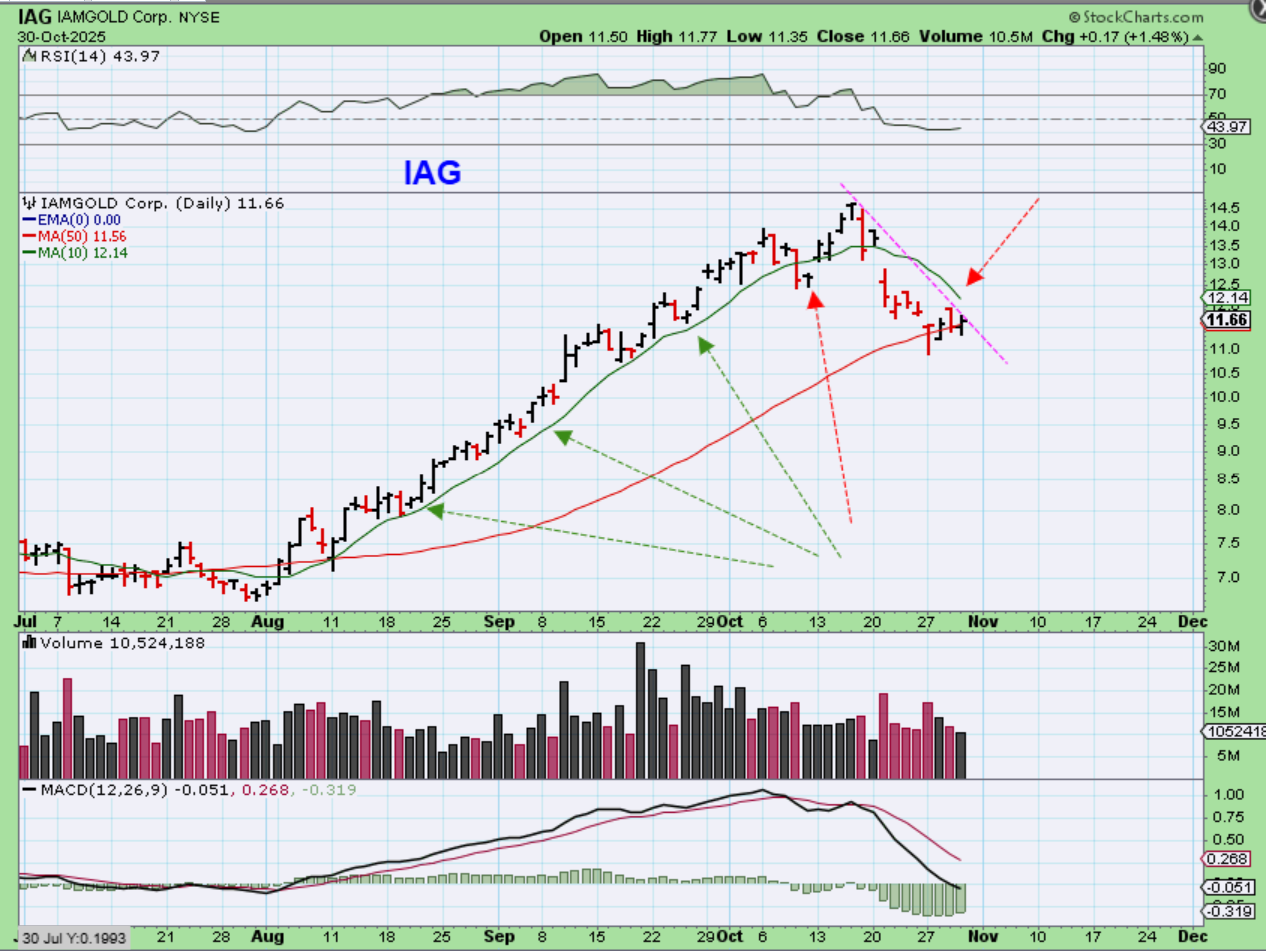
Task: Click the 90 level on RSI axis
Action: (1217, 69)
